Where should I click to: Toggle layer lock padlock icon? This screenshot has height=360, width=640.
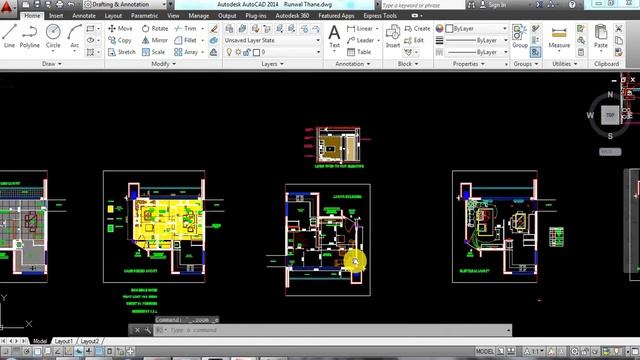pyautogui.click(x=247, y=52)
